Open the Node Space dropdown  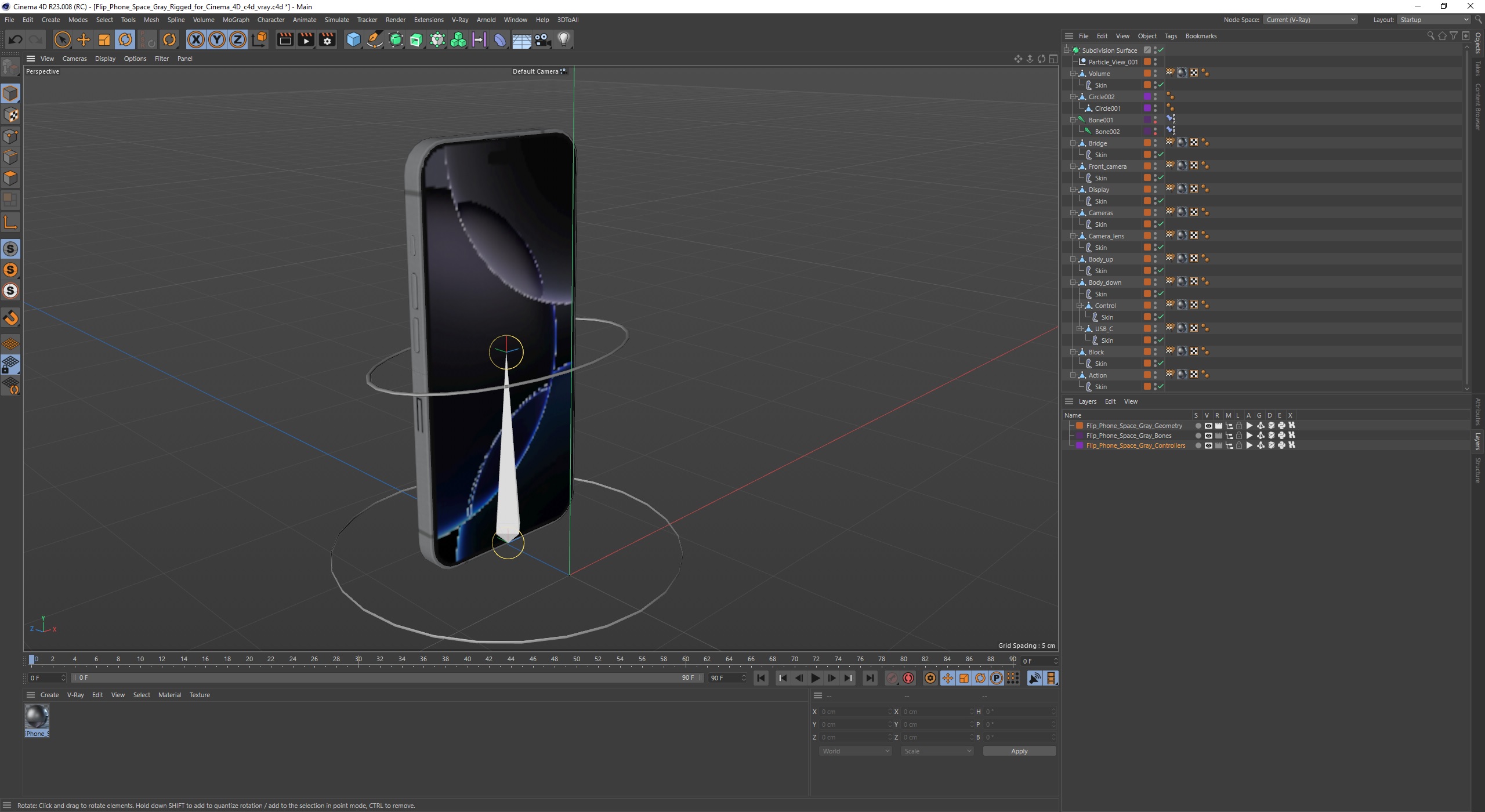click(x=1310, y=20)
